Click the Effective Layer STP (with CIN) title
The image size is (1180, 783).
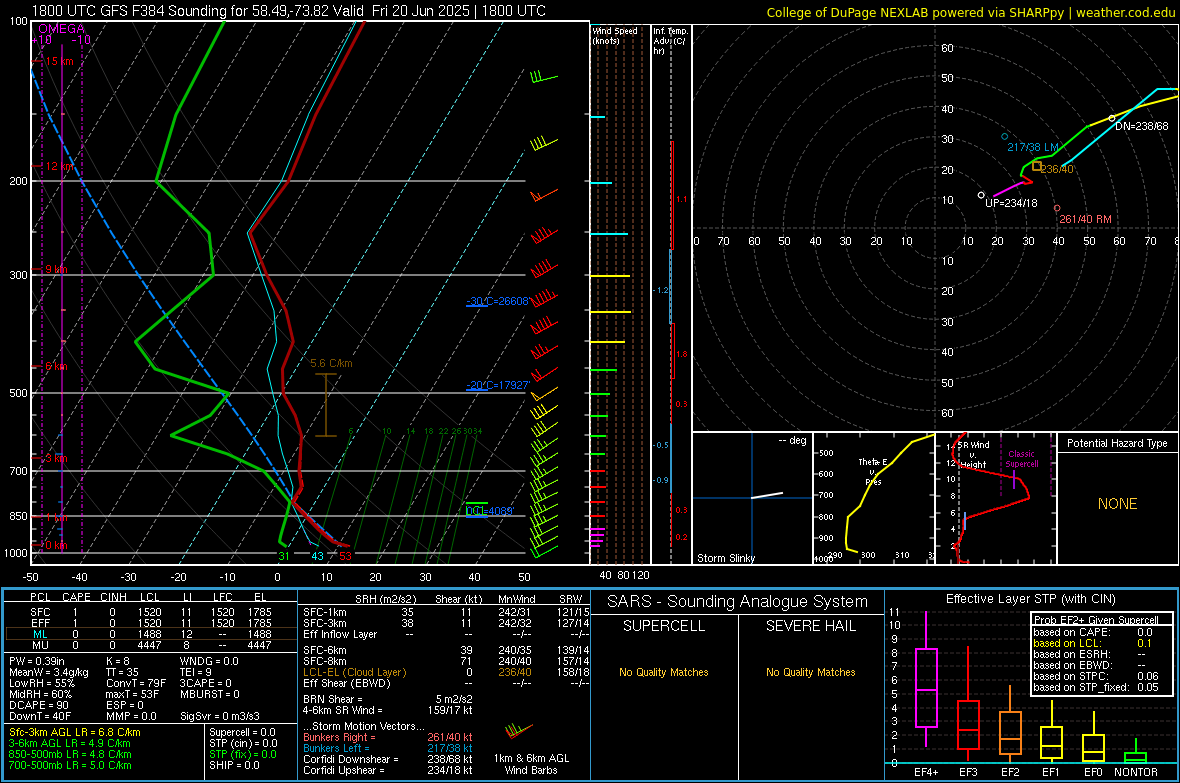[x=1030, y=599]
